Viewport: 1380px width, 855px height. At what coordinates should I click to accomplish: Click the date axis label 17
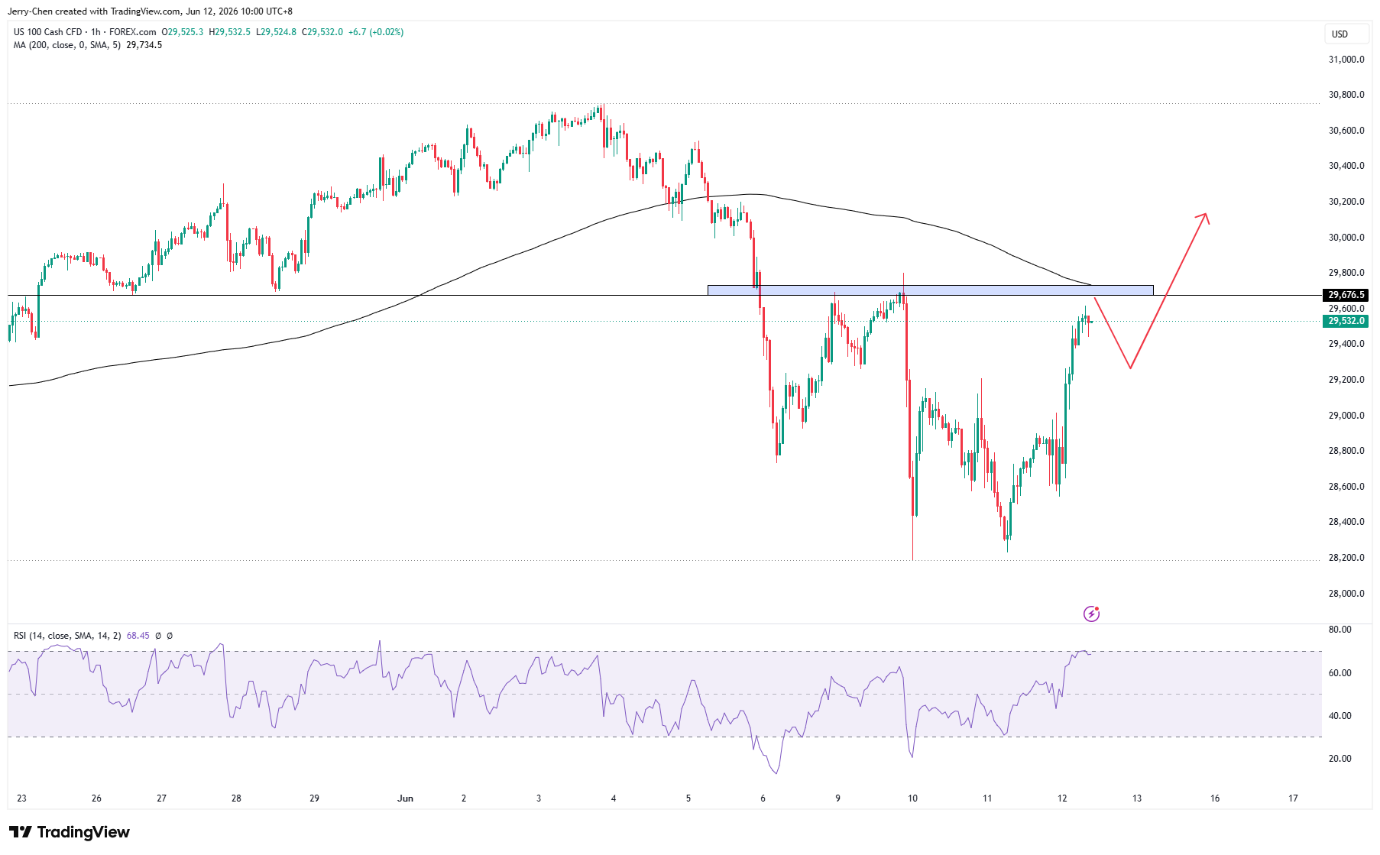pos(1293,799)
